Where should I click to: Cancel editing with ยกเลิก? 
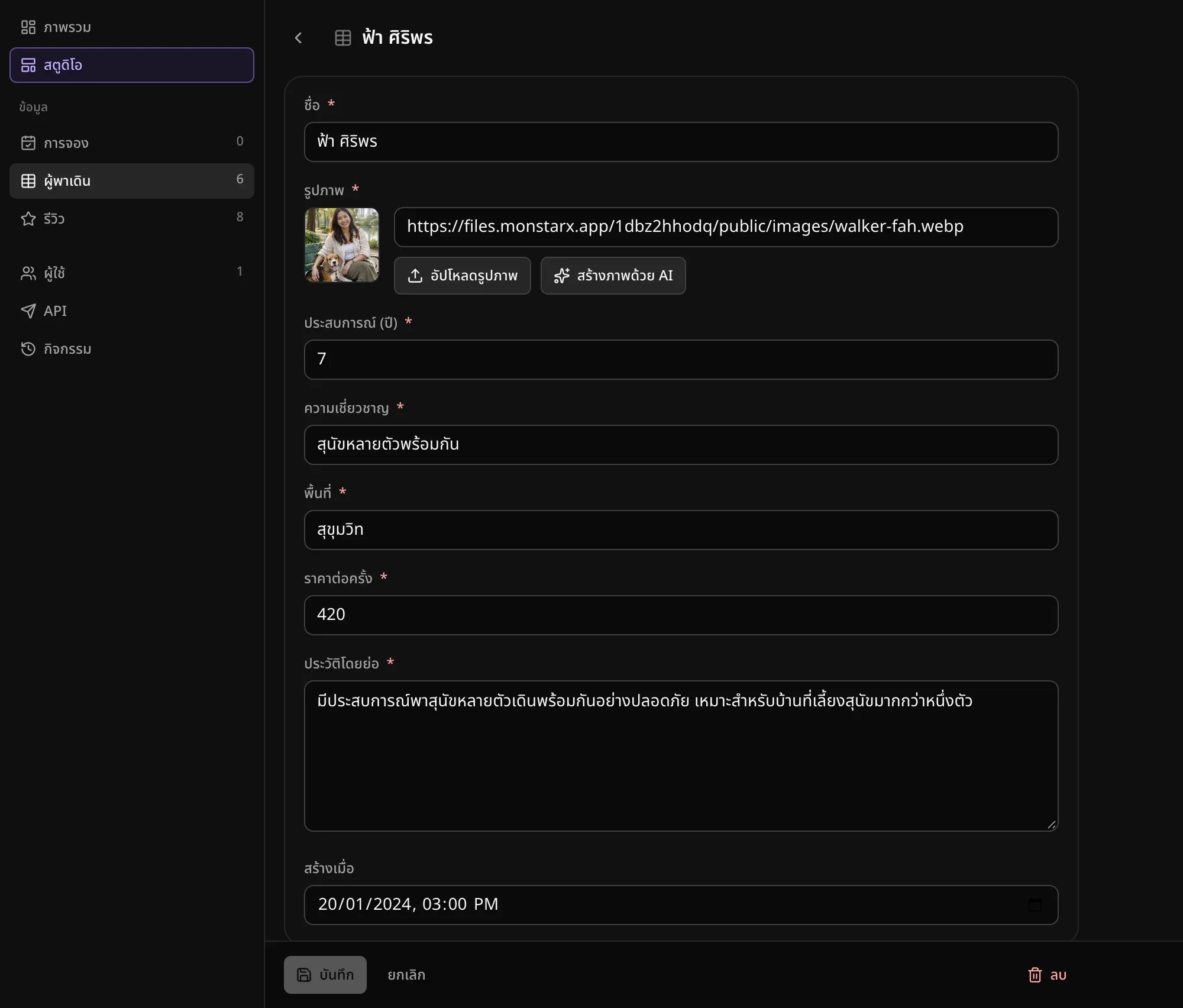tap(406, 975)
